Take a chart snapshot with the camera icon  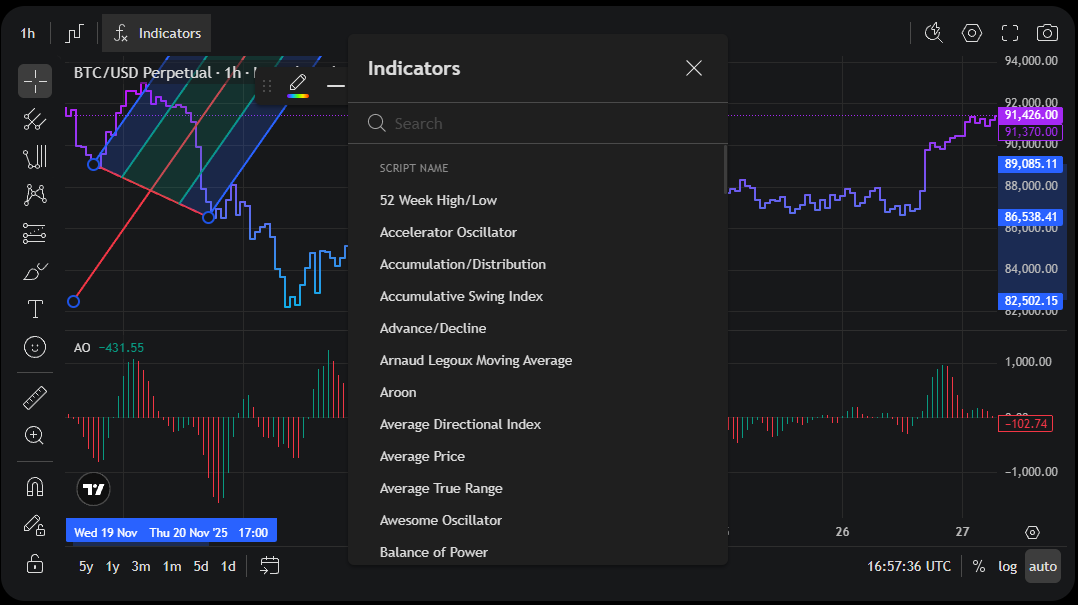(x=1047, y=33)
